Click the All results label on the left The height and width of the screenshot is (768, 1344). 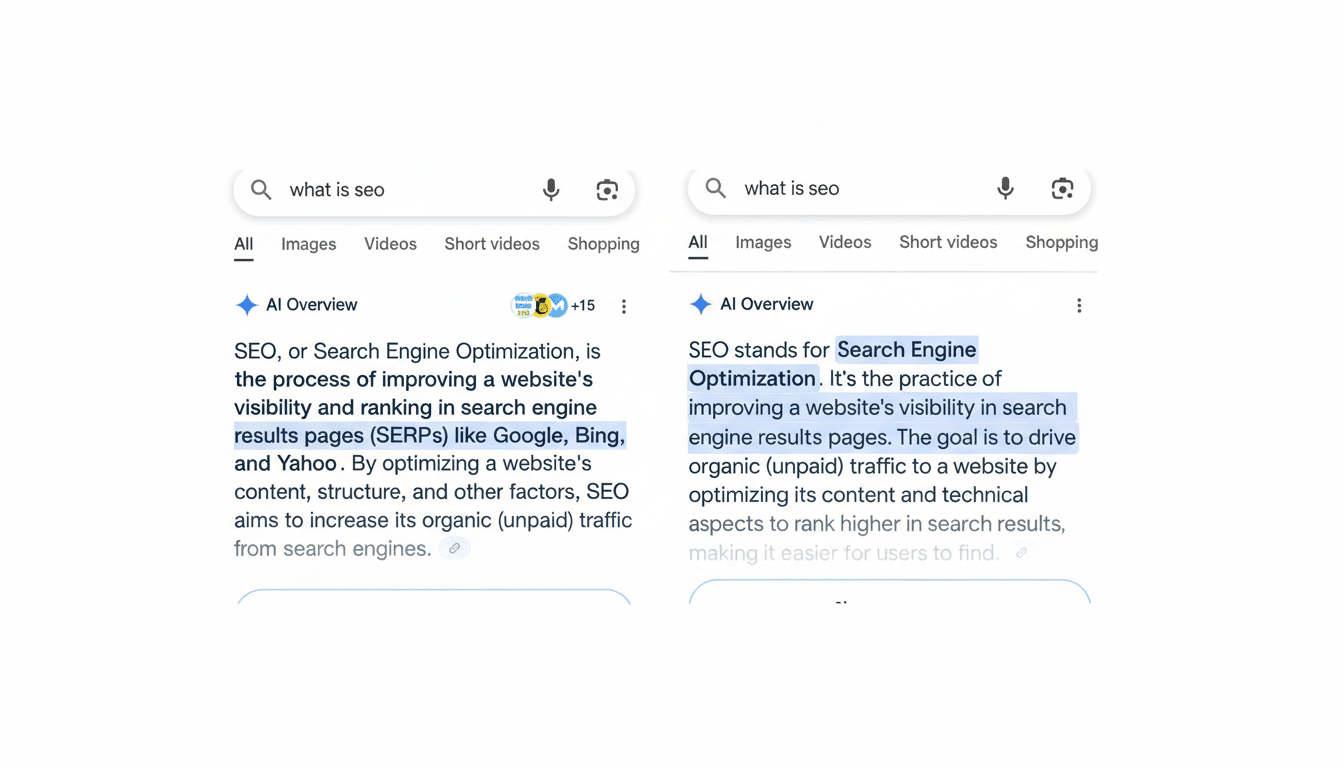pos(243,243)
